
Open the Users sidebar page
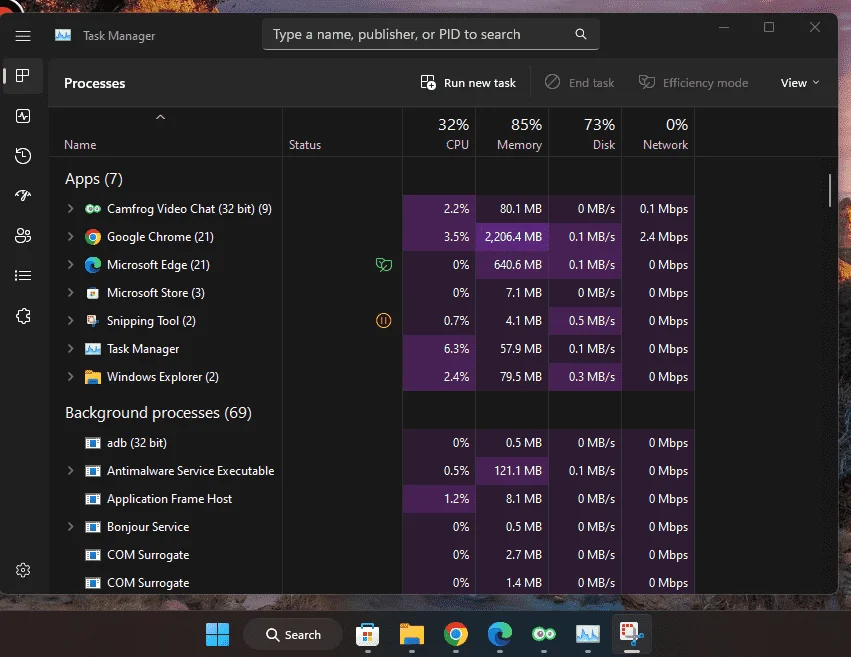coord(23,235)
